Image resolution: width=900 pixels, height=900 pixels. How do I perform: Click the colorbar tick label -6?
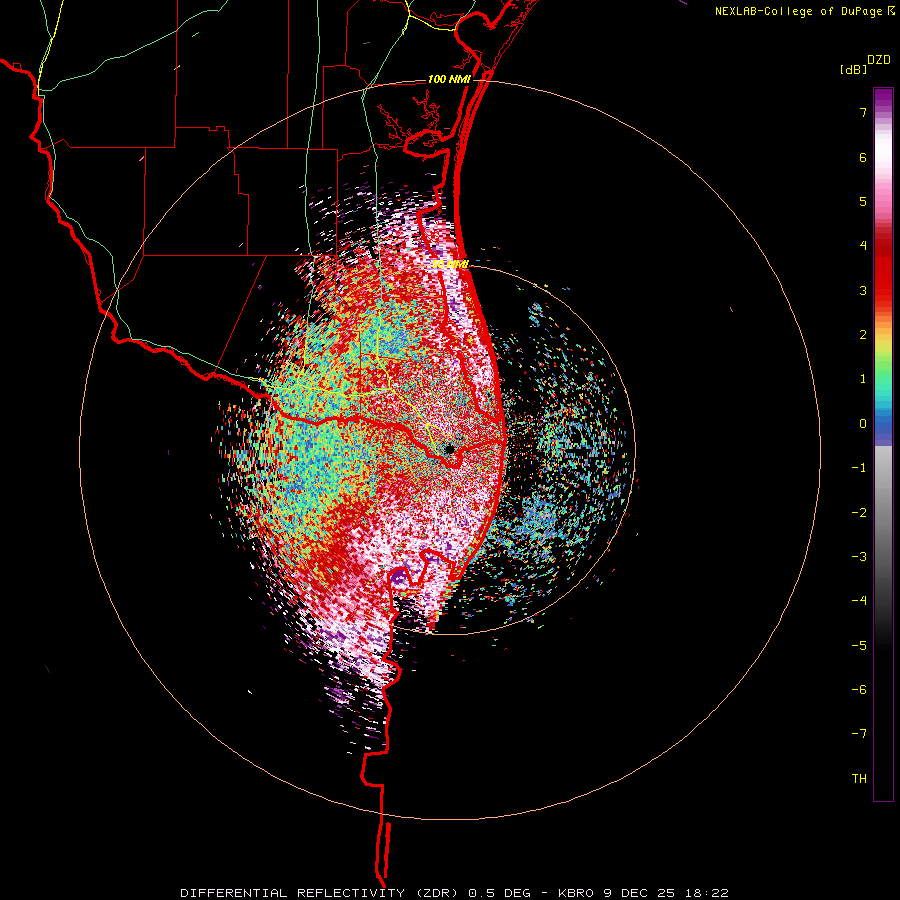coord(859,690)
